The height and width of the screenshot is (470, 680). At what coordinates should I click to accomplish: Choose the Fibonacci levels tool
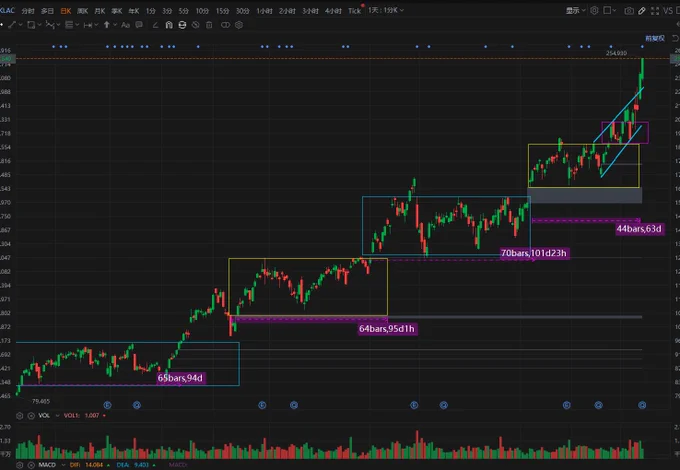pyautogui.click(x=69, y=25)
